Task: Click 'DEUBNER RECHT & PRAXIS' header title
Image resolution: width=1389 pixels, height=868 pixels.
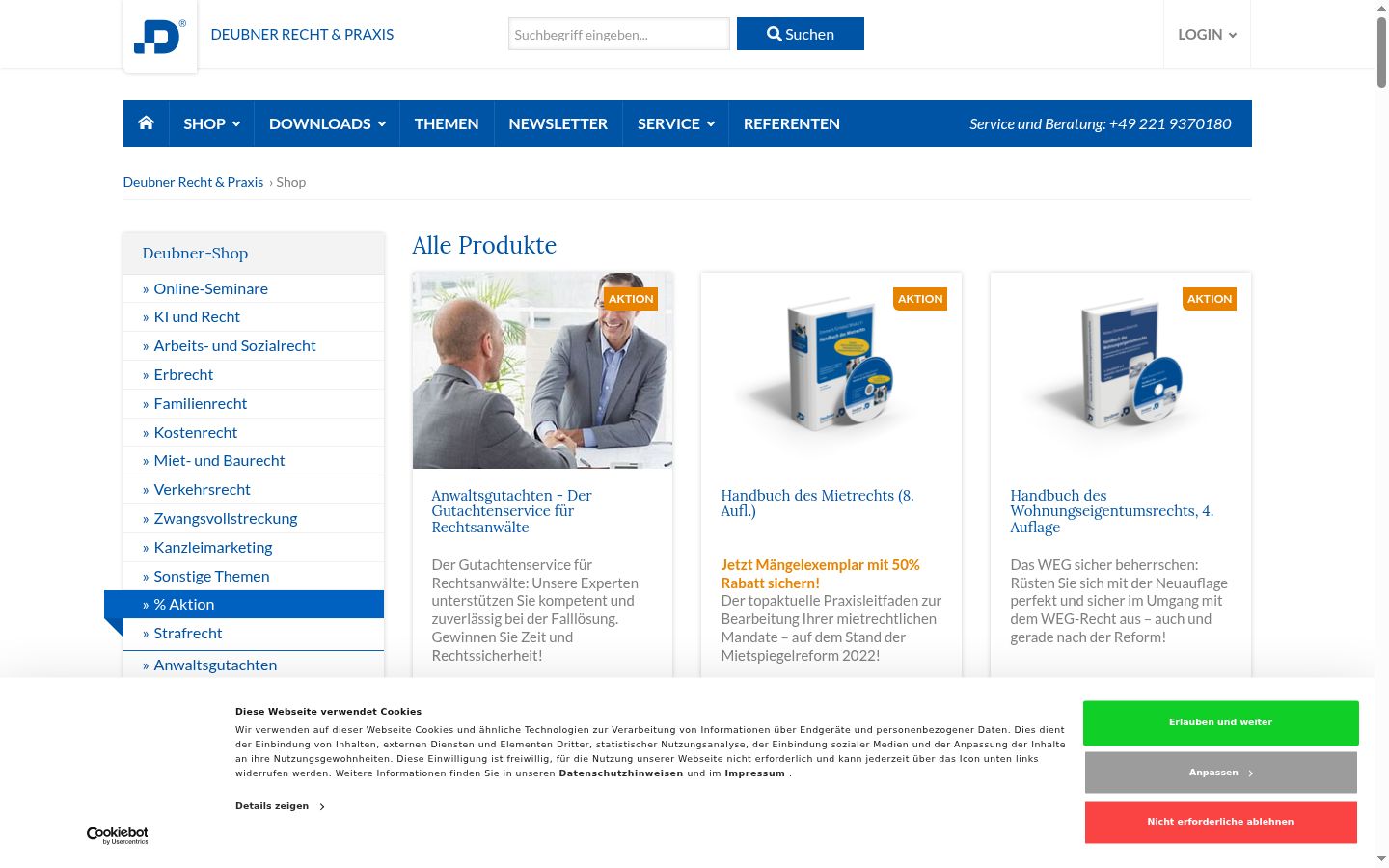Action: point(302,35)
